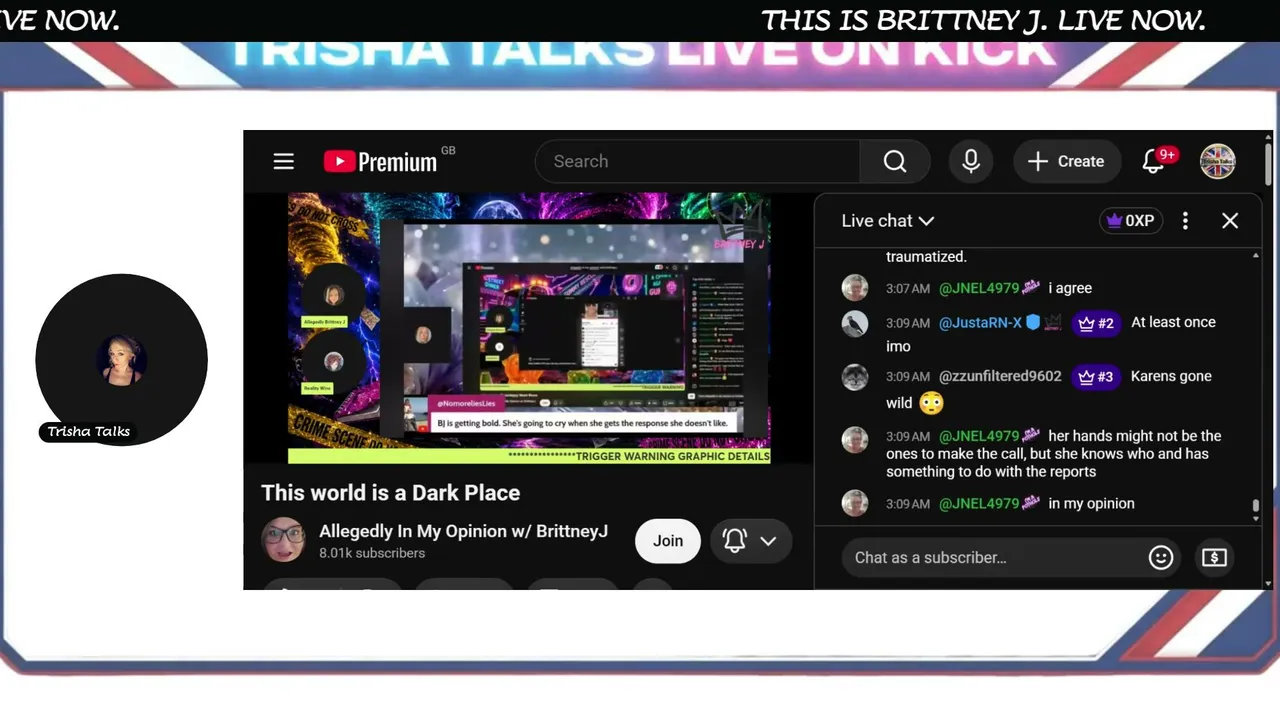
Task: Open live chat three-dot options menu
Action: 1185,221
